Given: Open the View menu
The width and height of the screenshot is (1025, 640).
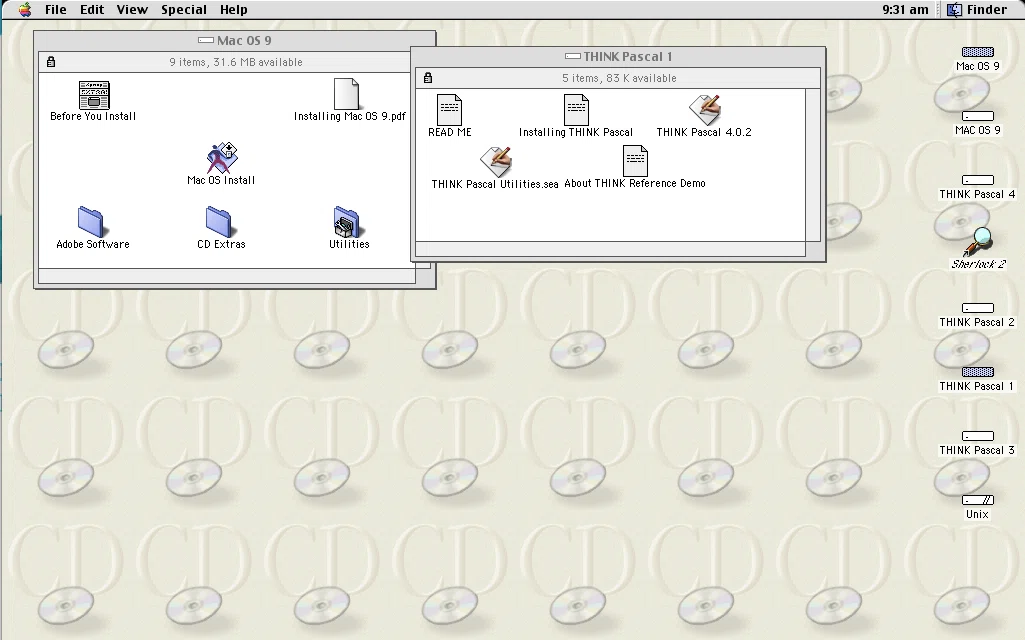Looking at the screenshot, I should point(132,10).
